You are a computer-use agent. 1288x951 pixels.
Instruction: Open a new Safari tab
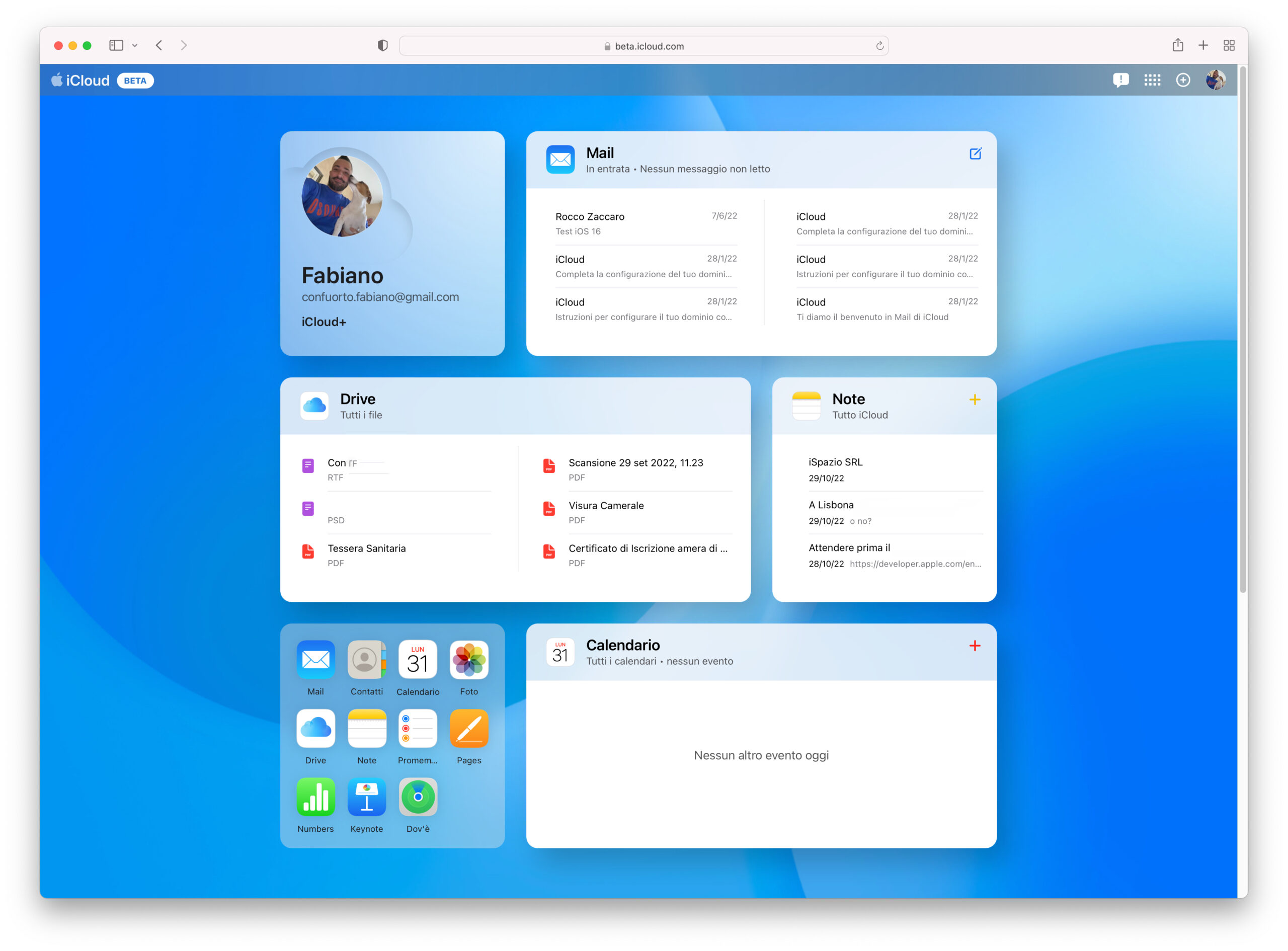pos(1203,45)
